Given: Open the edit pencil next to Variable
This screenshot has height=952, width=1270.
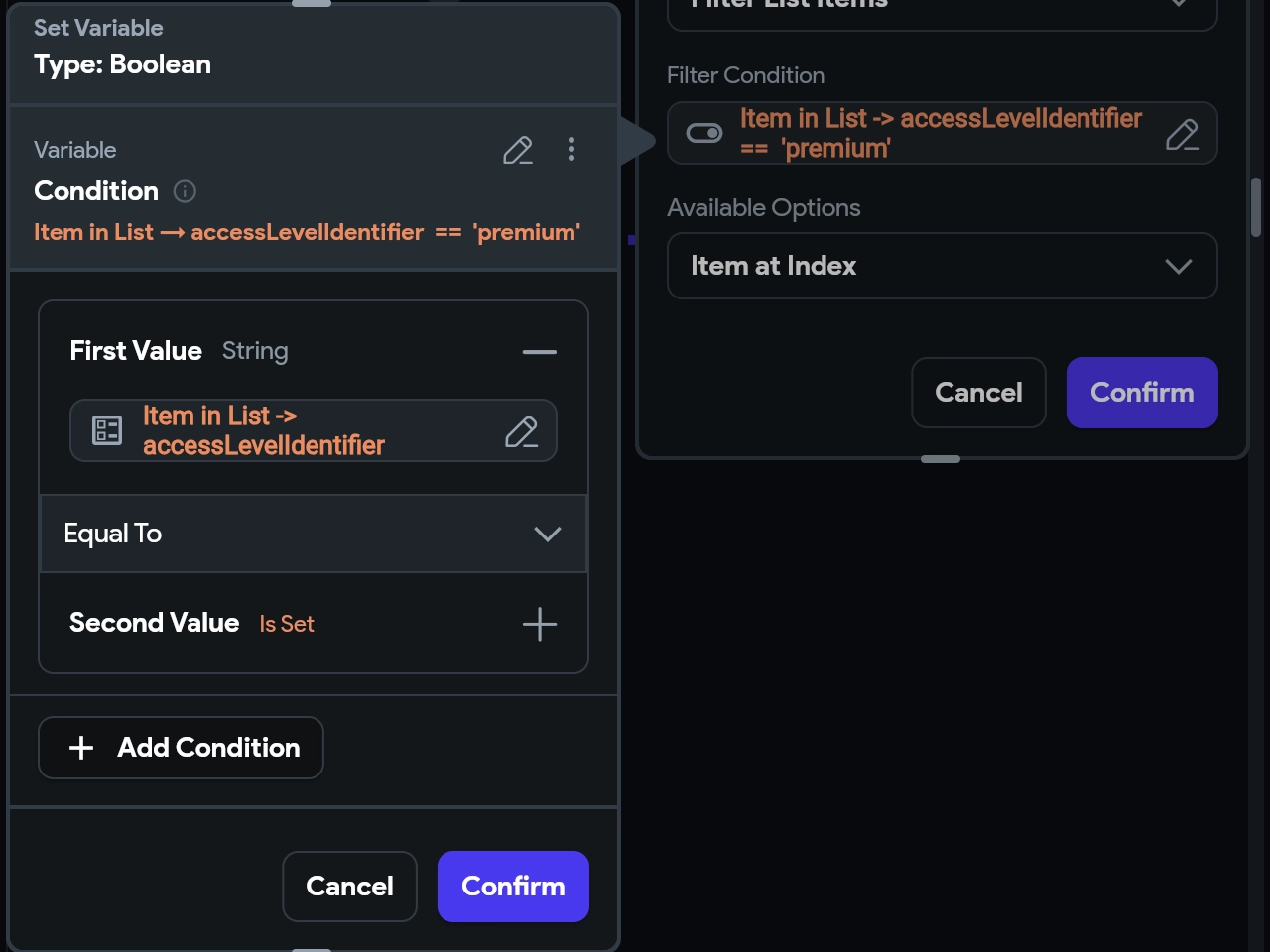Looking at the screenshot, I should tap(517, 151).
